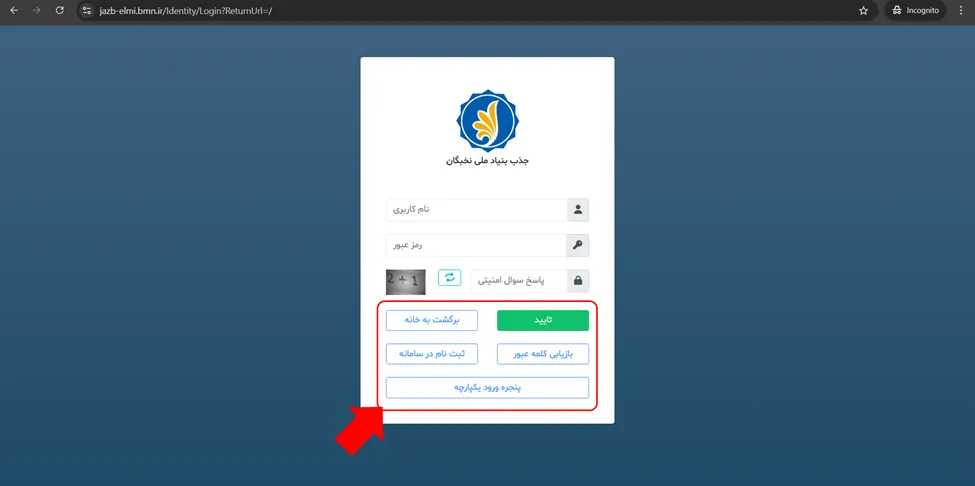
Task: Click the پاسخ سوال امنیتی answer field
Action: (519, 281)
